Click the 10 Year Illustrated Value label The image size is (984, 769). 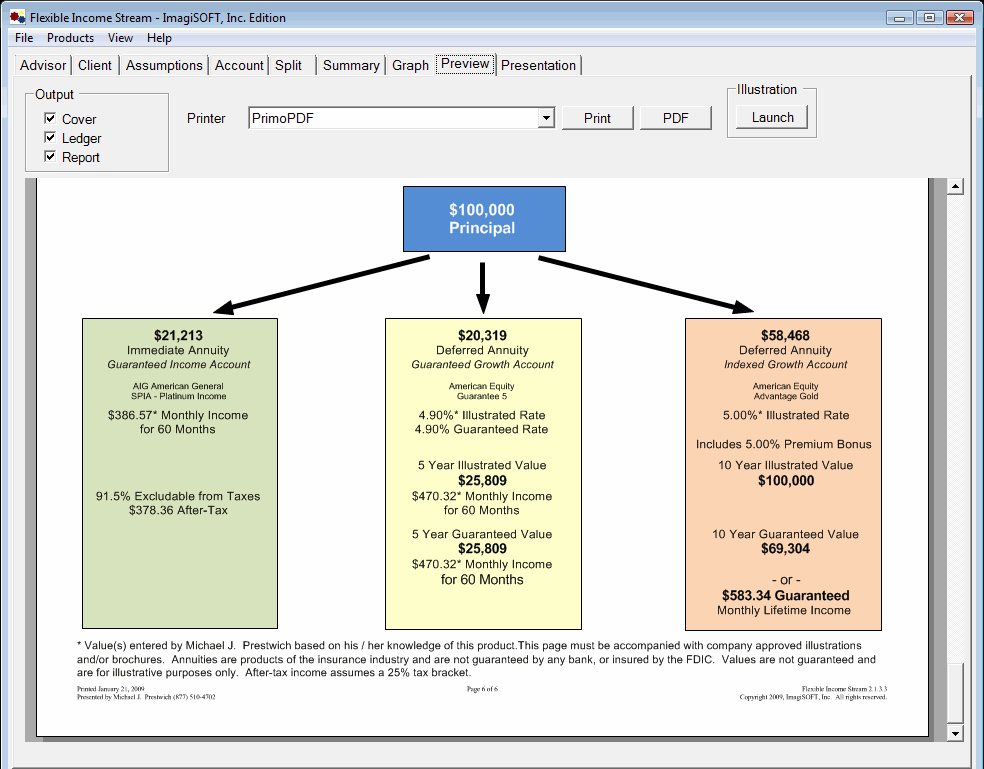(786, 465)
